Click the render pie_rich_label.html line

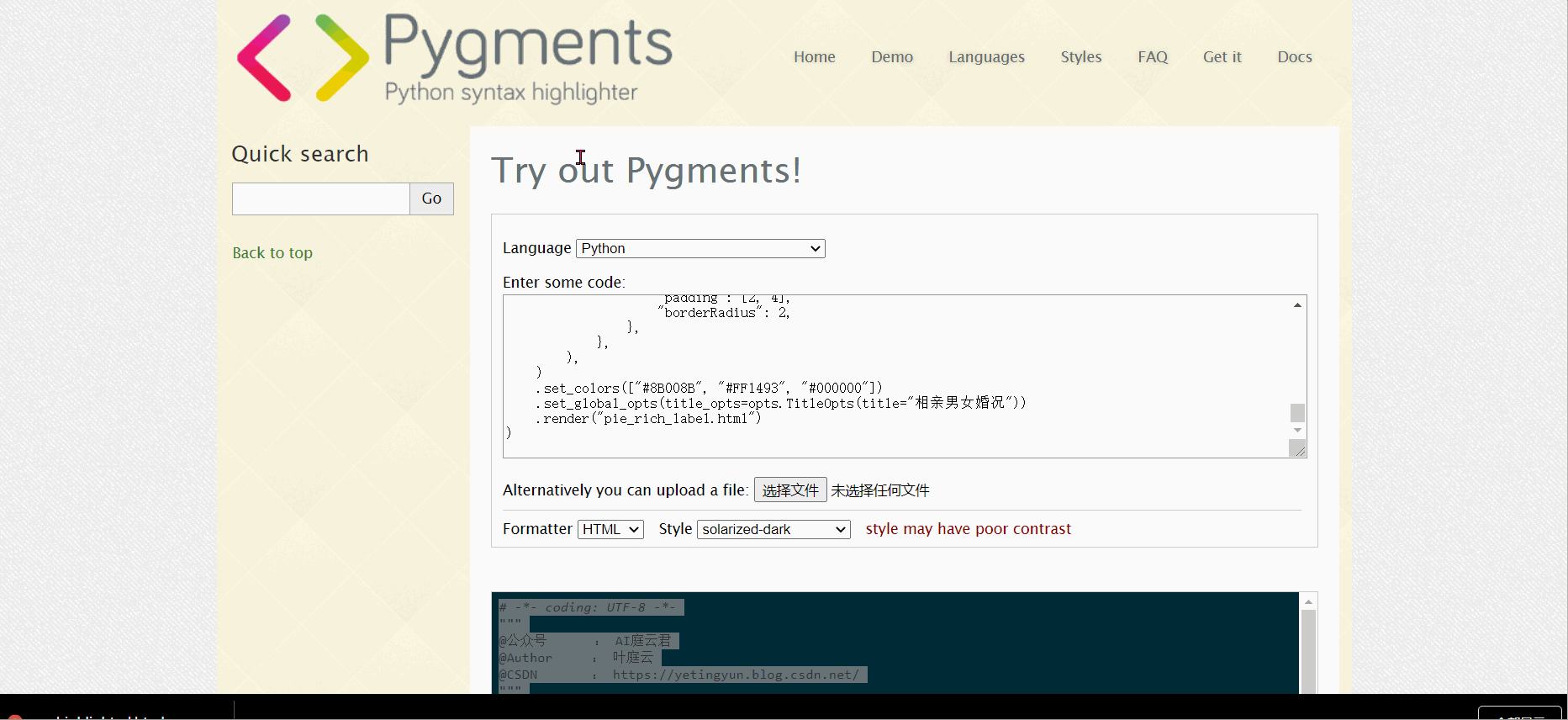click(648, 418)
